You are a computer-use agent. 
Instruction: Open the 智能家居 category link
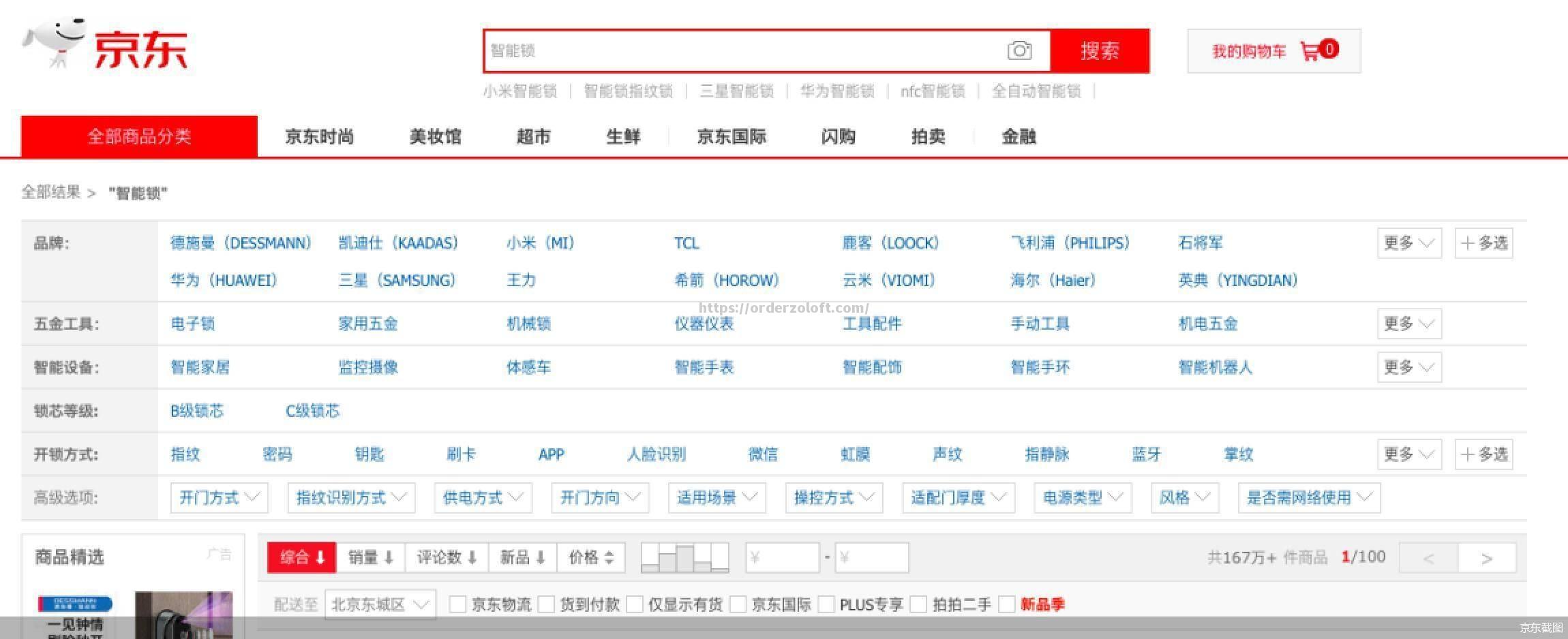(200, 367)
